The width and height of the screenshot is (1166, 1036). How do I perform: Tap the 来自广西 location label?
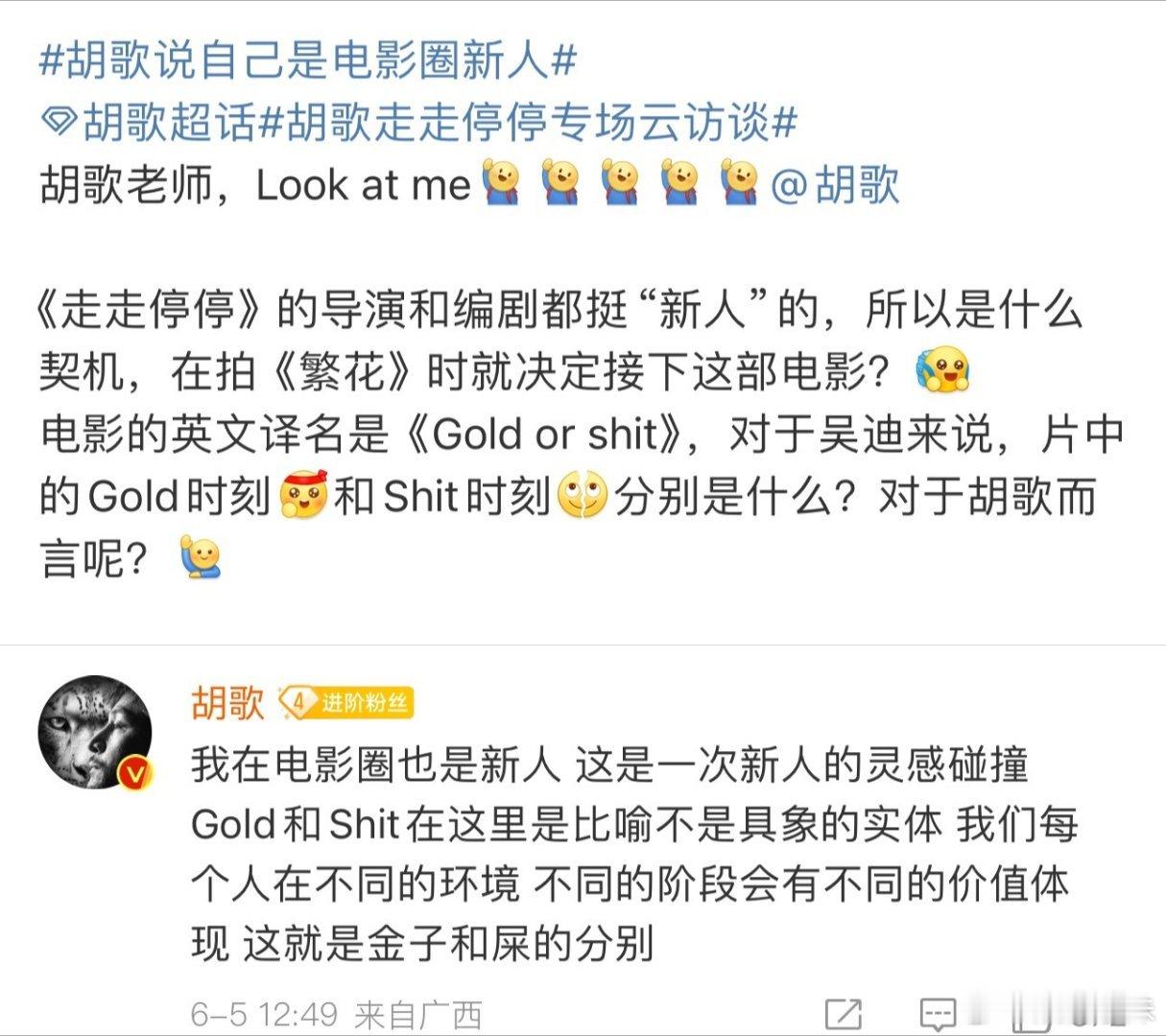[x=418, y=1013]
